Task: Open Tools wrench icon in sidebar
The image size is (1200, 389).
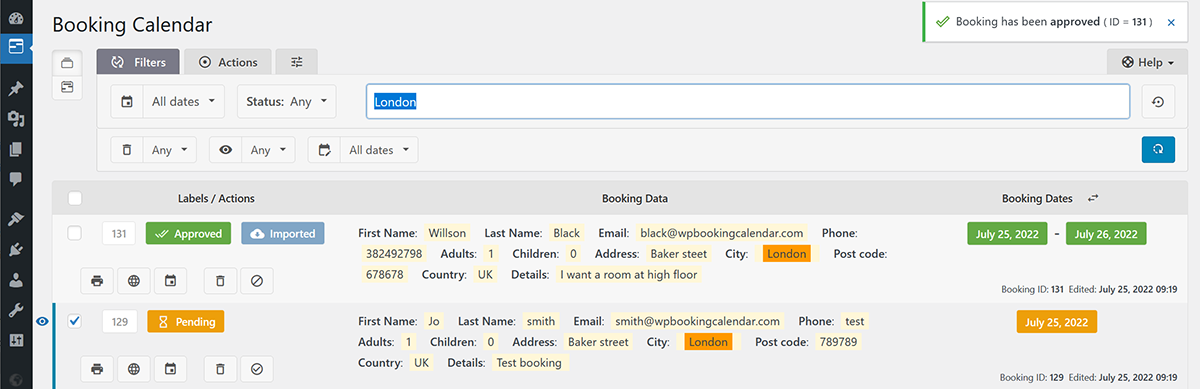Action: [16, 309]
